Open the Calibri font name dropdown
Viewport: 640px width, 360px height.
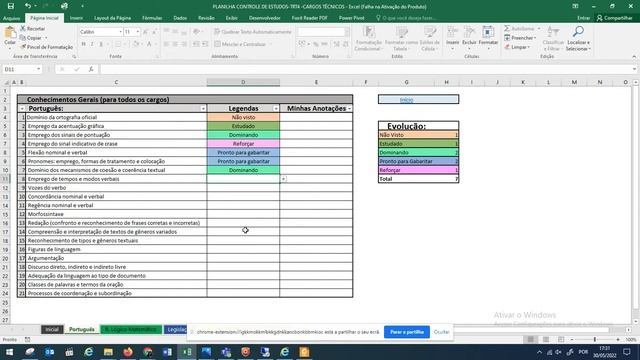[x=120, y=32]
